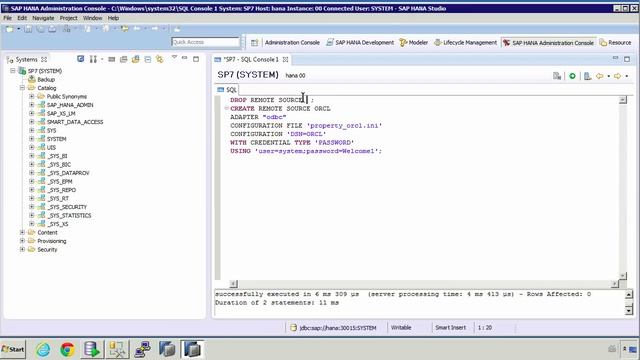Select the SQL sub-tab in the console
This screenshot has height=360, width=640.
click(x=227, y=90)
